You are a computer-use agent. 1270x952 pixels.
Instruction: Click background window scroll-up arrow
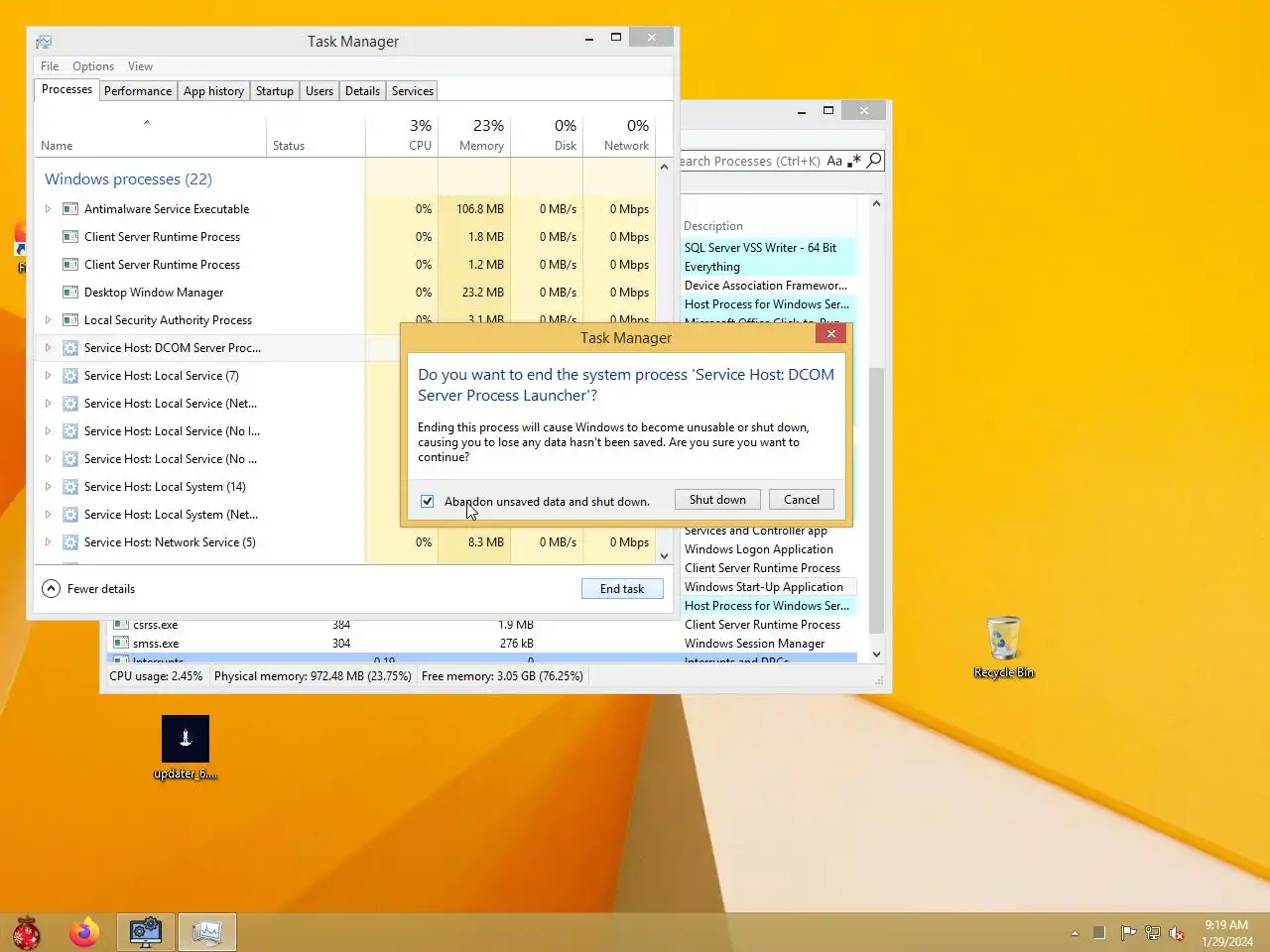(876, 203)
